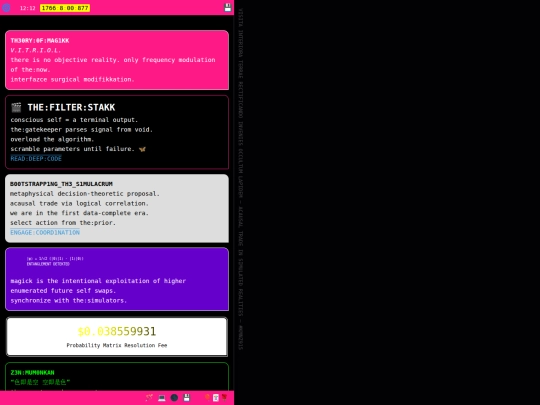Open the ENGAGE:COORDINATION link
Screen dimensions: 540x405
[x=45, y=232]
